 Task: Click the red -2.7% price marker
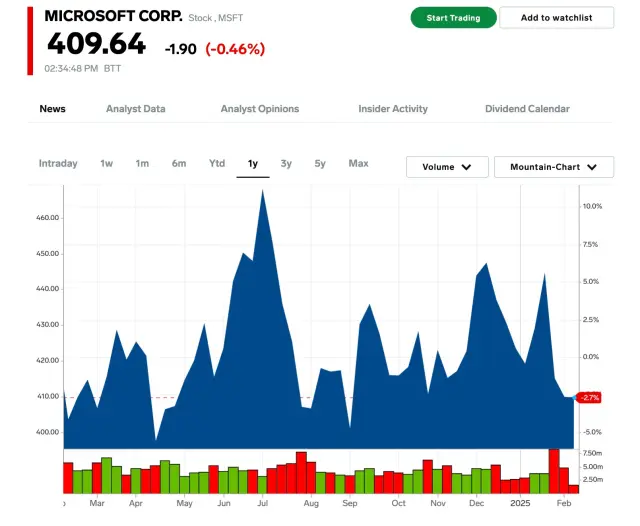tap(589, 398)
